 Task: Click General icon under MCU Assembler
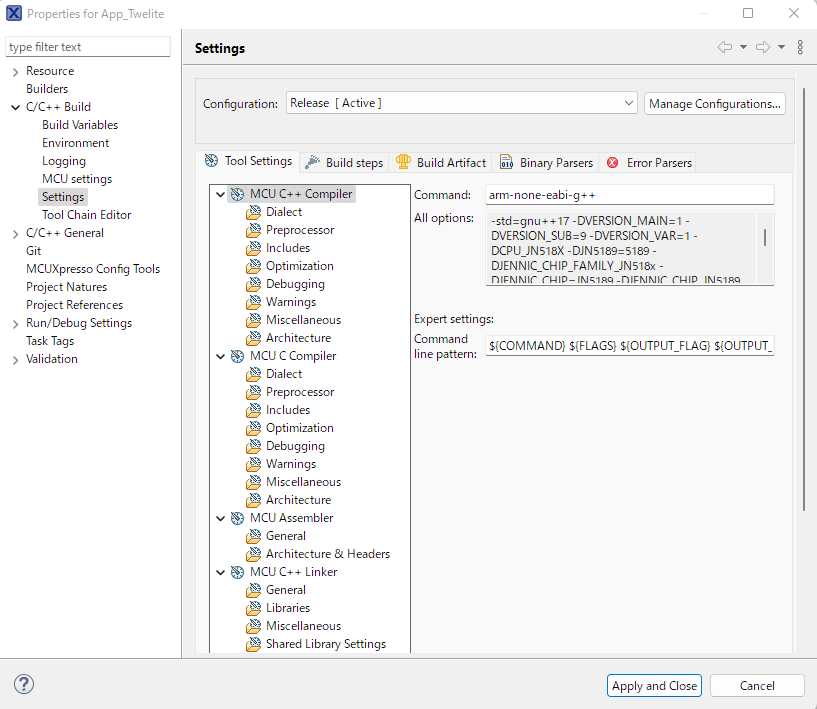[254, 536]
